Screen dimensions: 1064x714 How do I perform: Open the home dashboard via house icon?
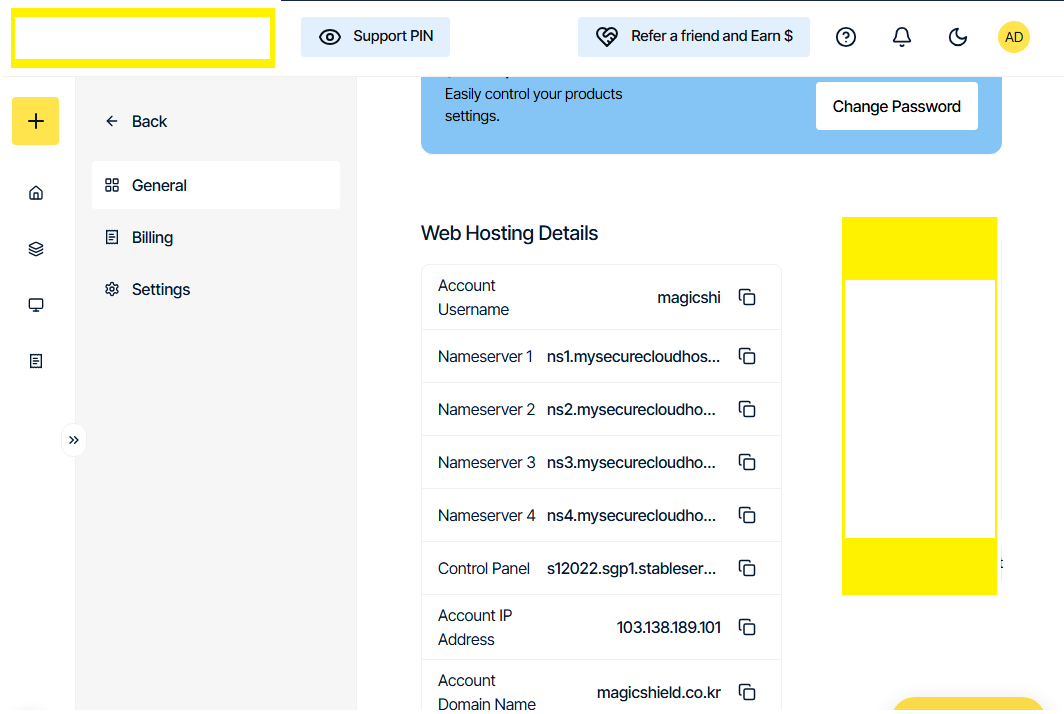[35, 192]
